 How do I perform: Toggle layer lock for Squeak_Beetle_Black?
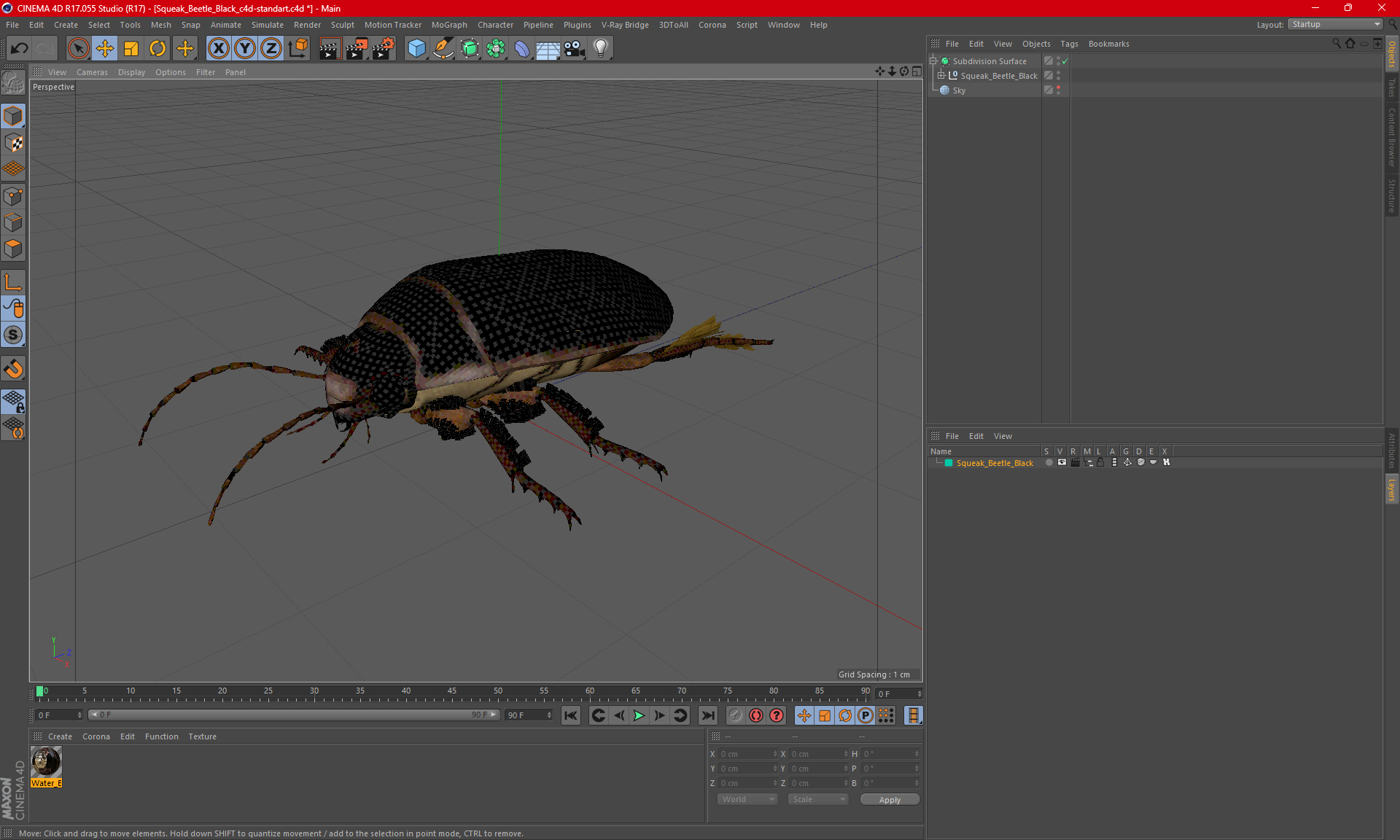tap(1100, 462)
